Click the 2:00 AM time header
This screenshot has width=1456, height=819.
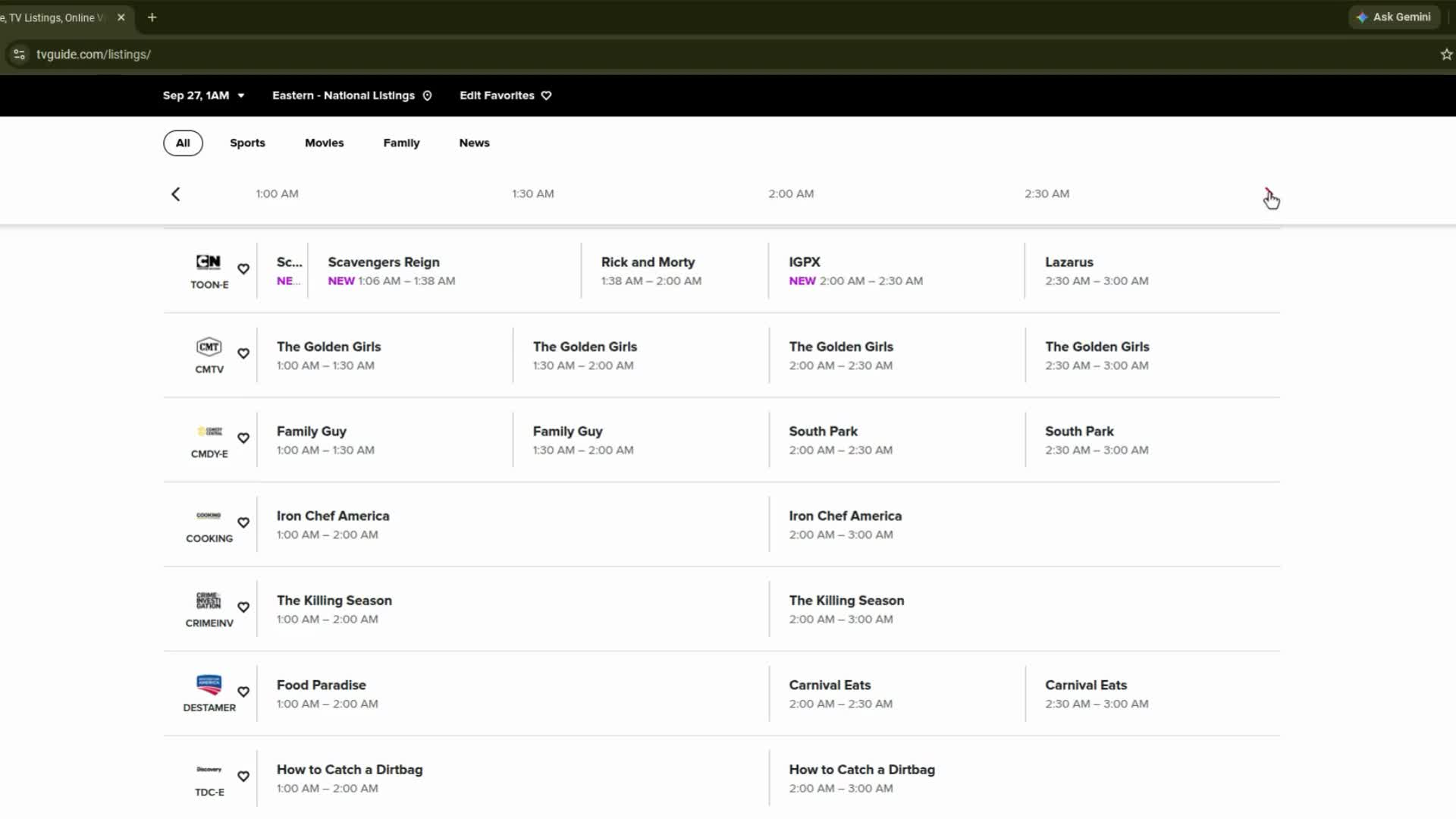click(x=791, y=193)
